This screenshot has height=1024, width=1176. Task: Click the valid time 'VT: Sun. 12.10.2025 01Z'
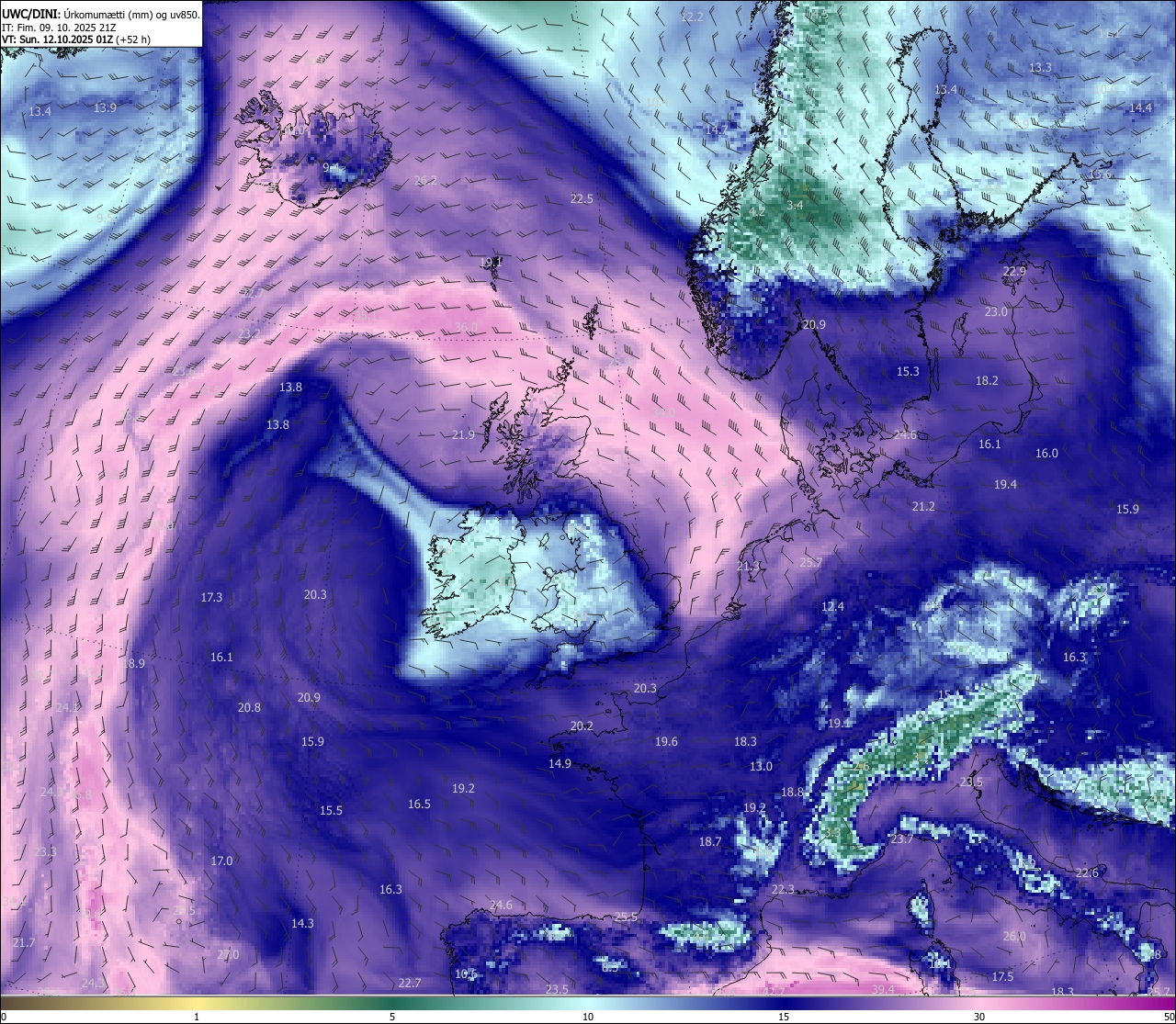pyautogui.click(x=57, y=39)
